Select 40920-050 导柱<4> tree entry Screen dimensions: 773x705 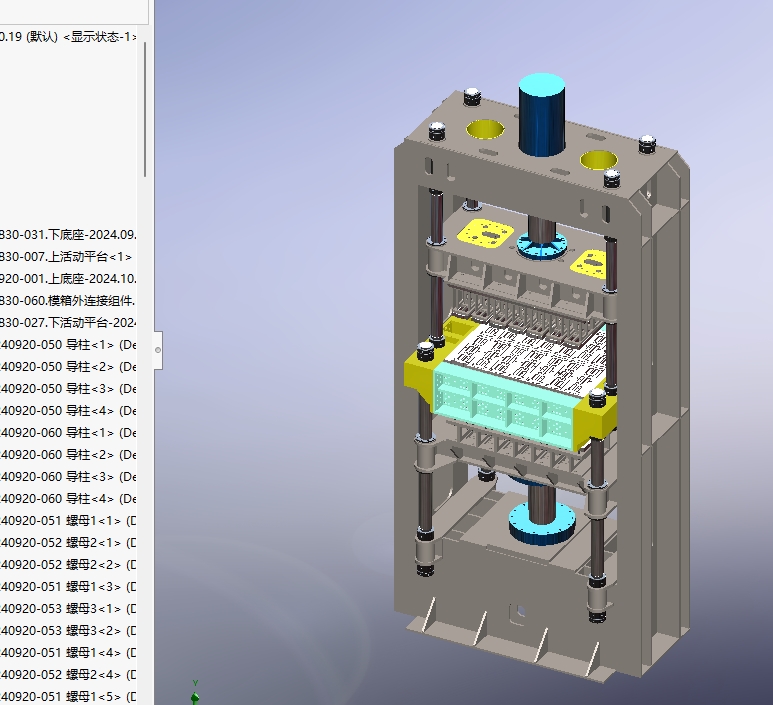[x=69, y=411]
